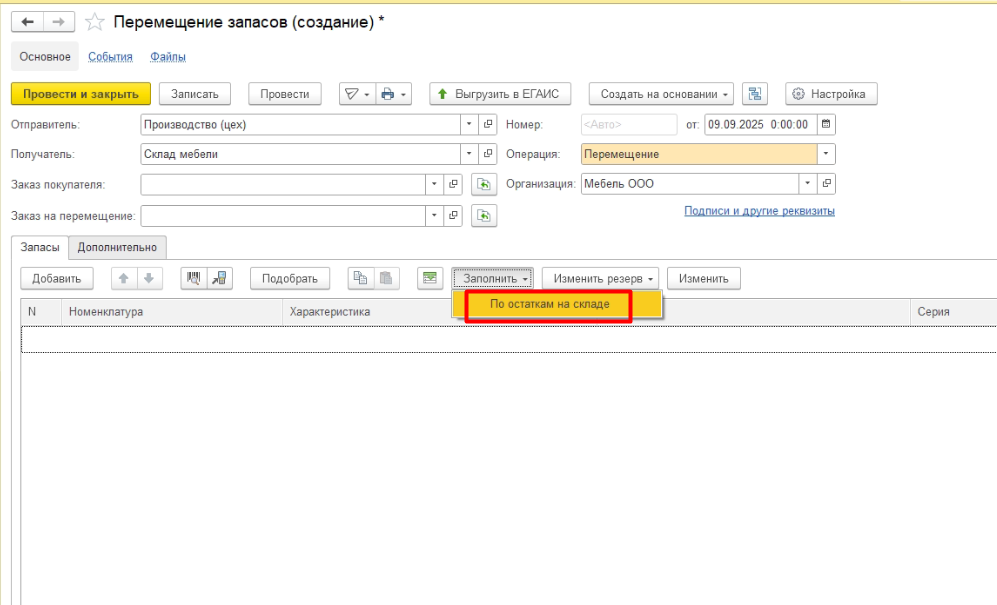Image resolution: width=997 pixels, height=605 pixels.
Task: Fill by Заказ на перемещение green arrow icon
Action: [484, 216]
